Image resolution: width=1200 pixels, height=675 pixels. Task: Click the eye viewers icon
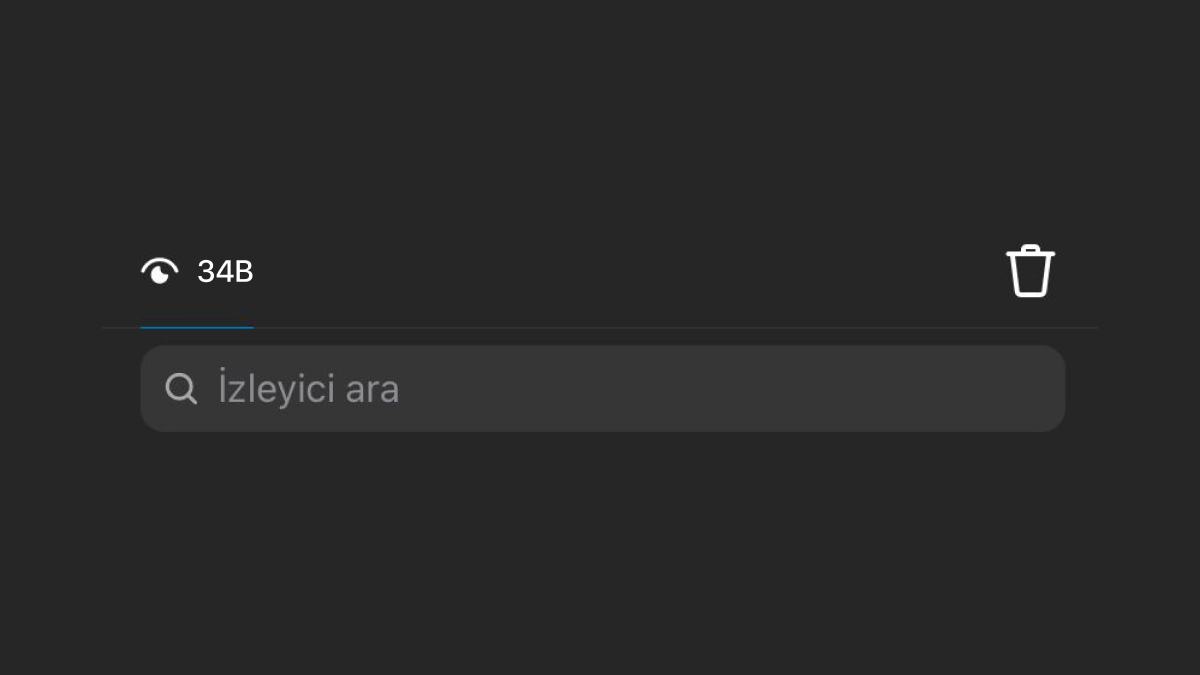160,271
